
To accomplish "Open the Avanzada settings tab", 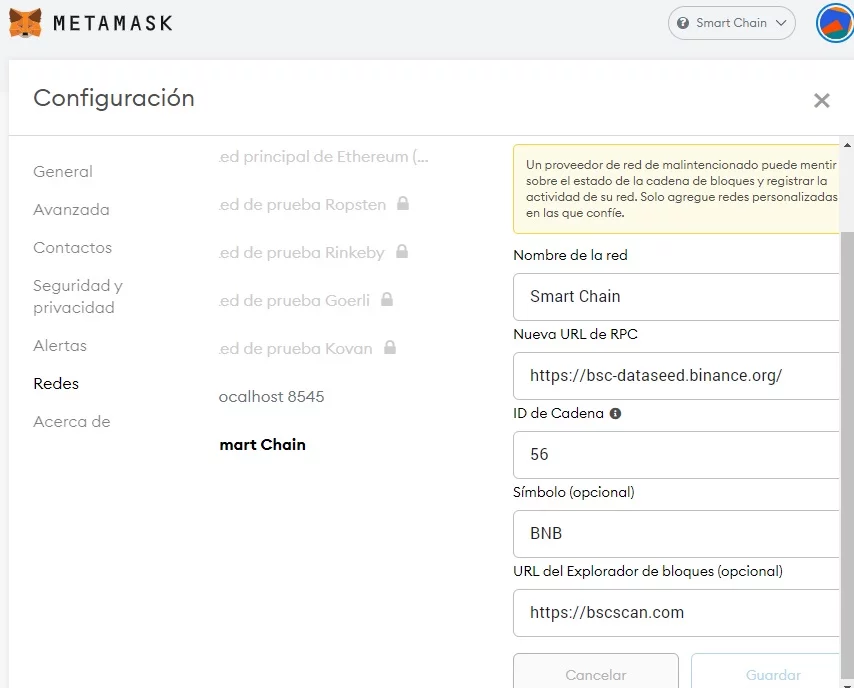I will [x=71, y=210].
